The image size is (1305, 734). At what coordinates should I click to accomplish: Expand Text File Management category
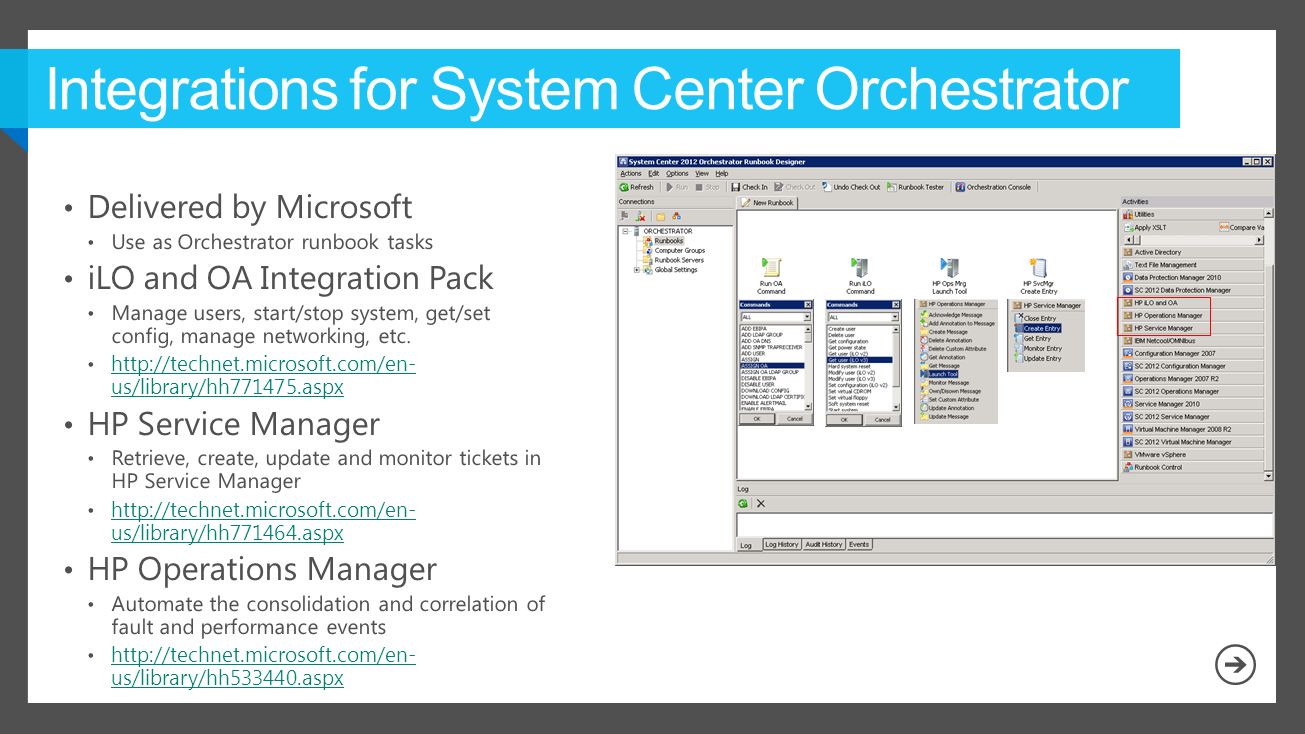pyautogui.click(x=1192, y=265)
